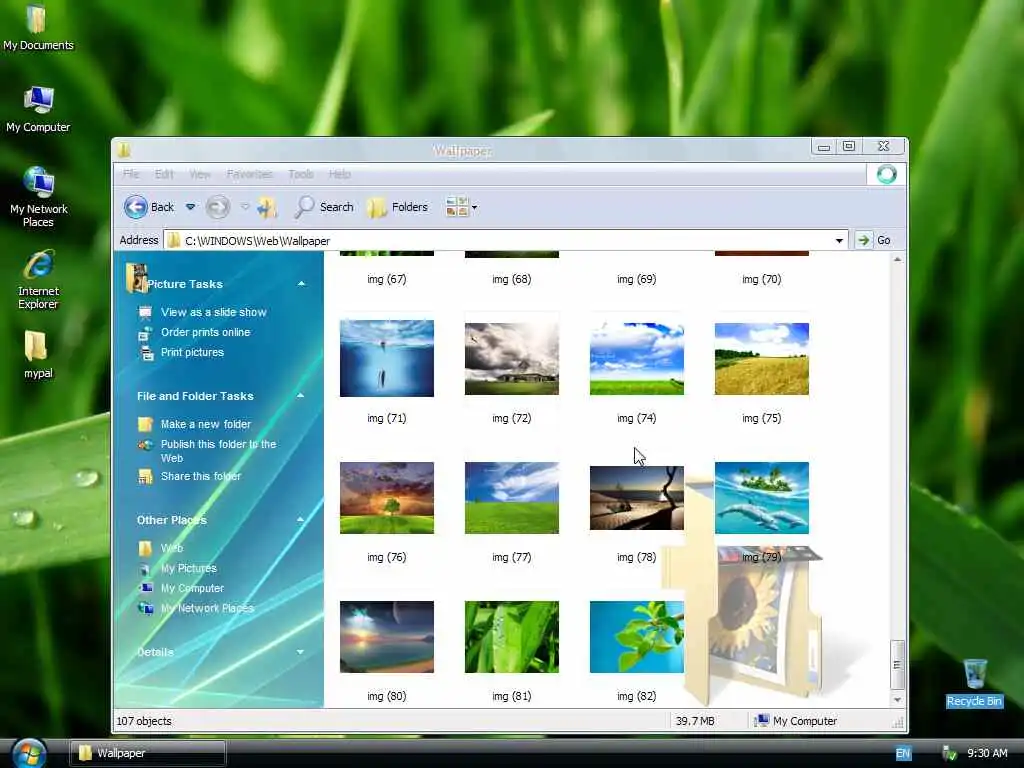Select thumbnail img (78)

(637, 498)
